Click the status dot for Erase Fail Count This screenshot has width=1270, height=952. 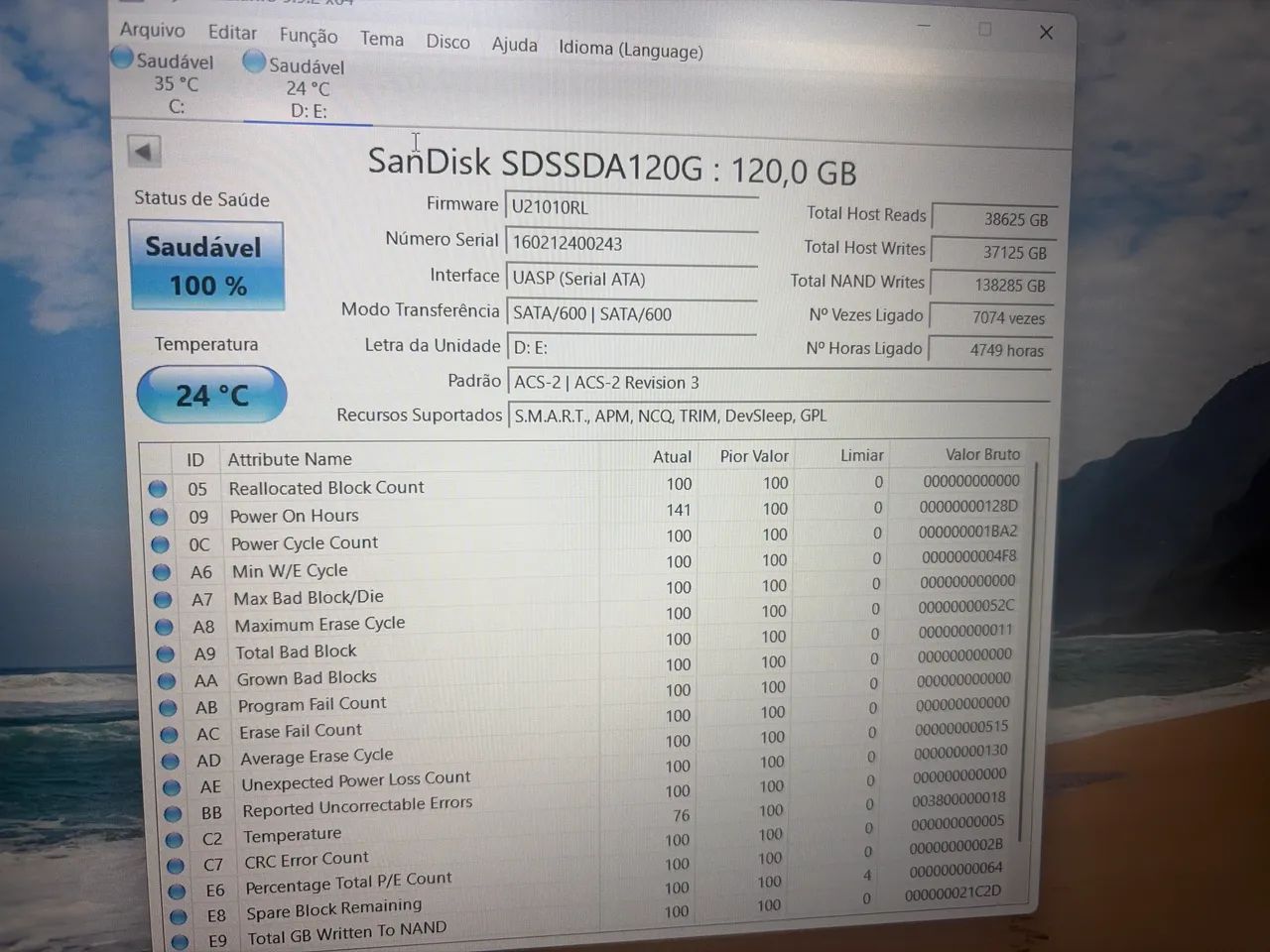click(170, 735)
